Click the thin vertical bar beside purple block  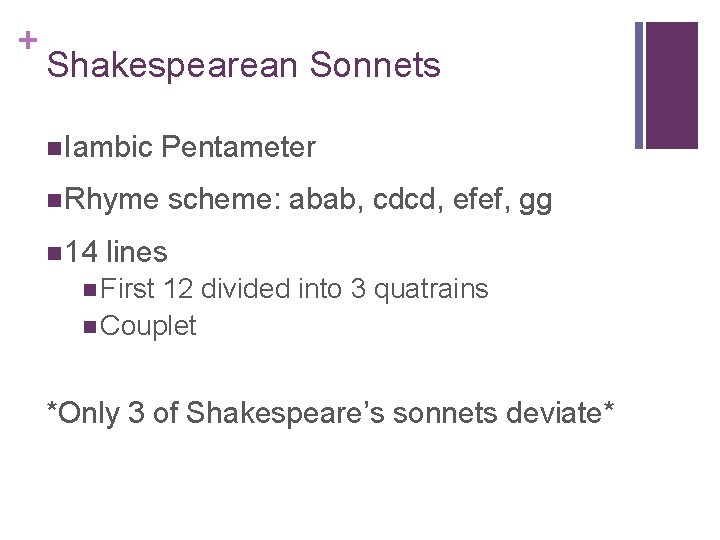pos(640,85)
